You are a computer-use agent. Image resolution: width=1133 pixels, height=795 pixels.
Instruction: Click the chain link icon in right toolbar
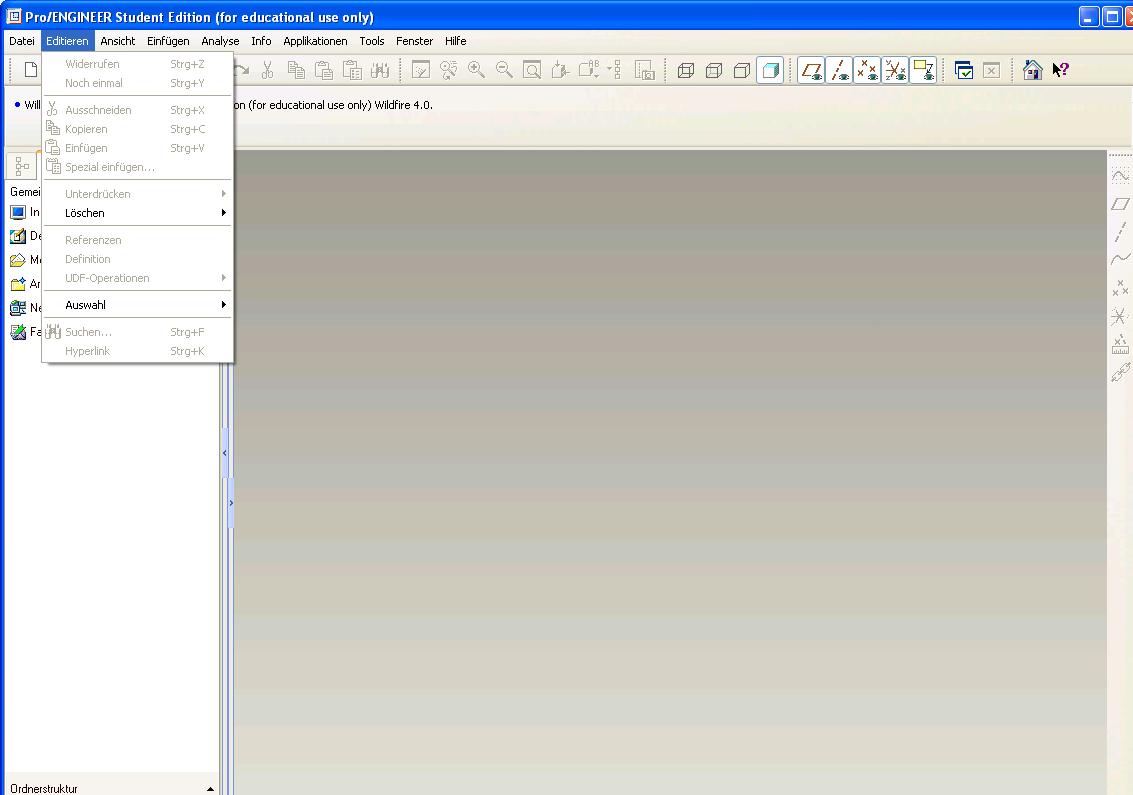[1120, 372]
